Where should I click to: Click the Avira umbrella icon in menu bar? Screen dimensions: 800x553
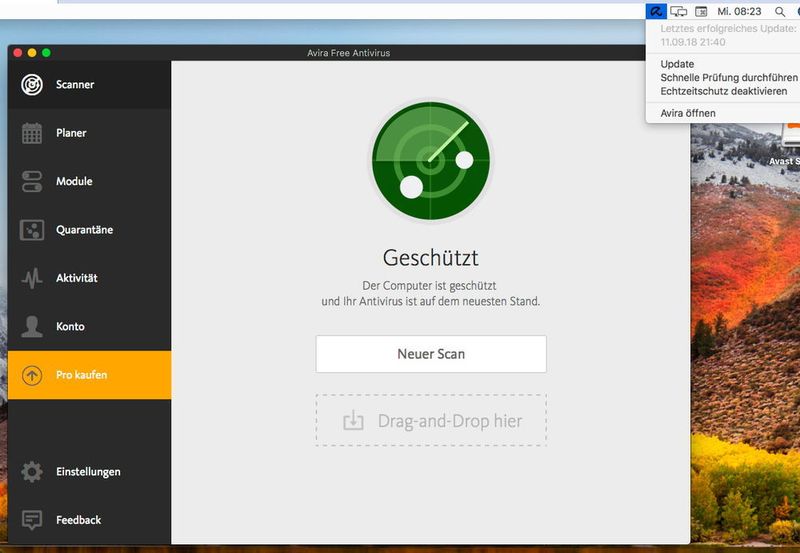tap(656, 11)
